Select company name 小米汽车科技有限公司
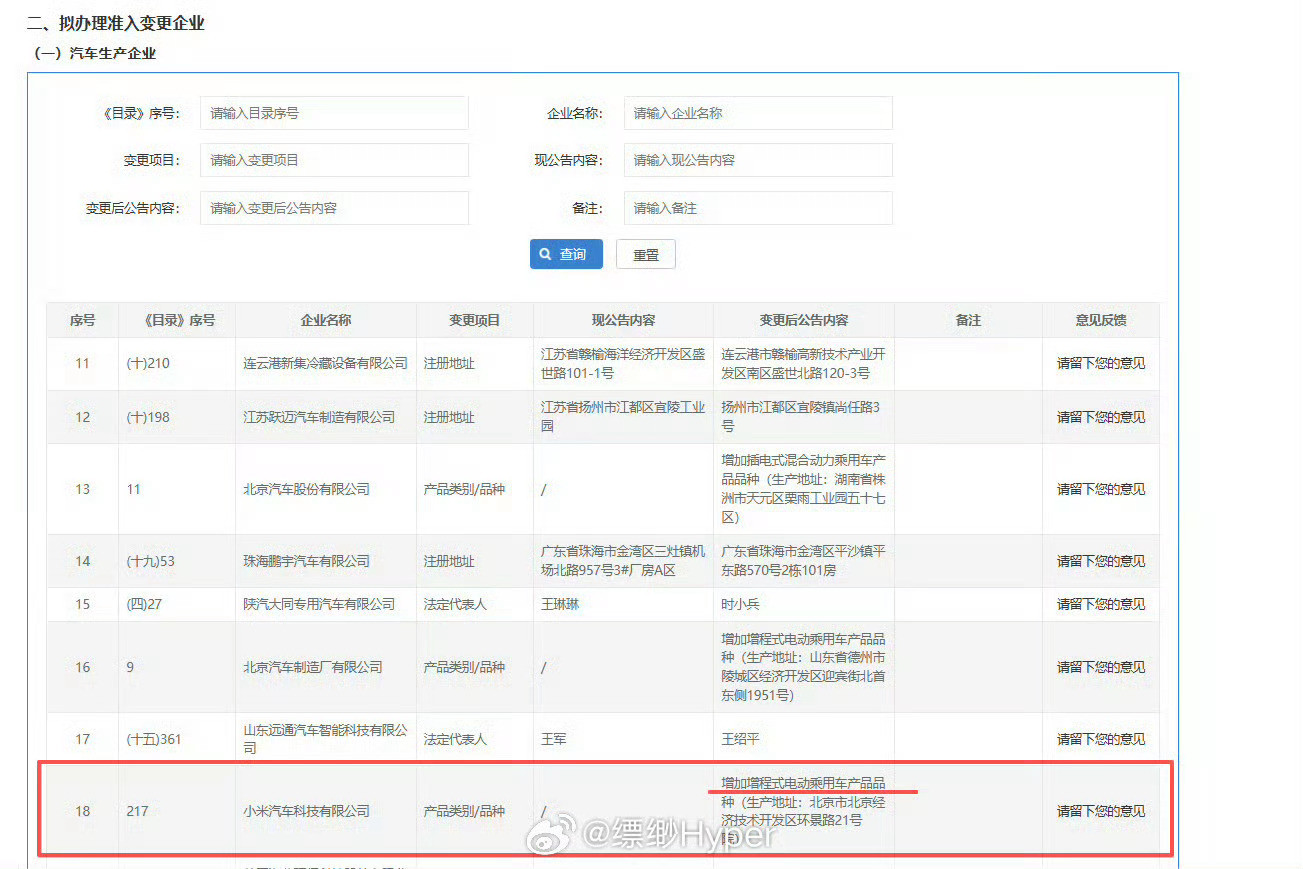 (x=306, y=811)
